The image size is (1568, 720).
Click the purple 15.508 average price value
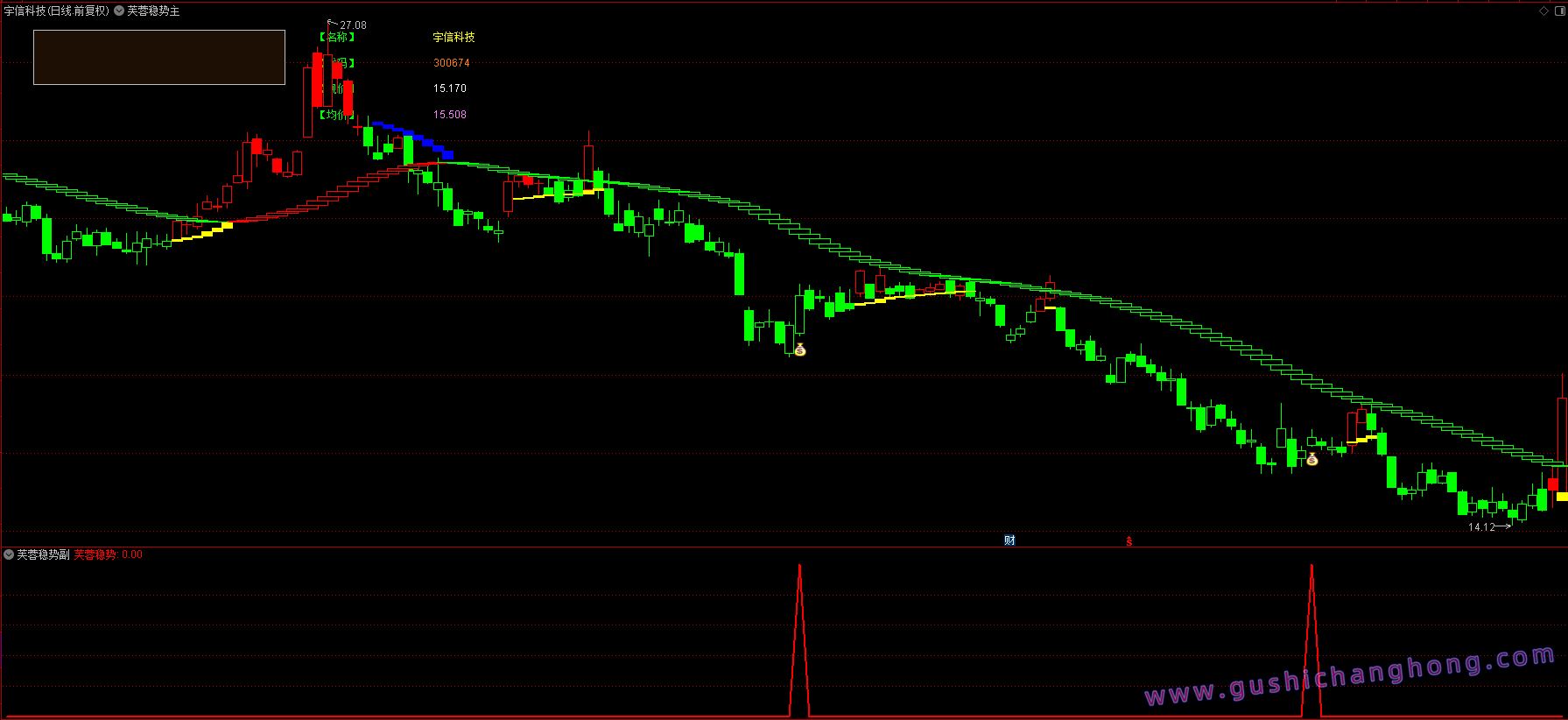pyautogui.click(x=450, y=115)
